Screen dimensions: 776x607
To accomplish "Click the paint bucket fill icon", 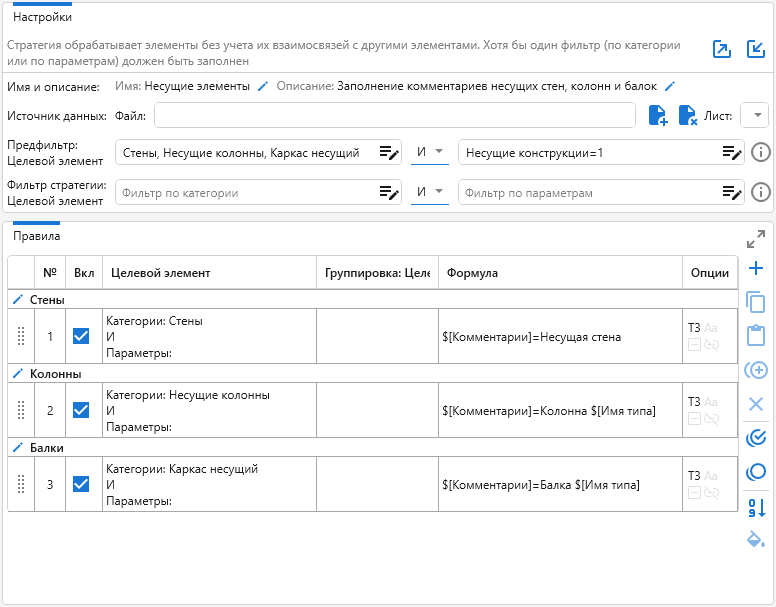I will coord(756,539).
